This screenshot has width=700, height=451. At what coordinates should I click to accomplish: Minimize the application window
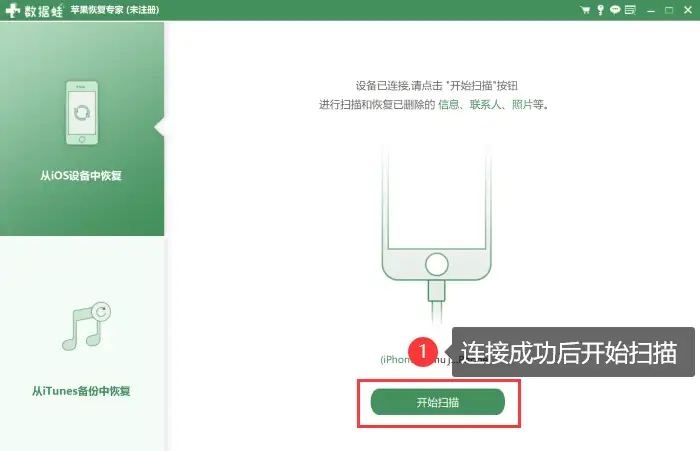[x=651, y=10]
